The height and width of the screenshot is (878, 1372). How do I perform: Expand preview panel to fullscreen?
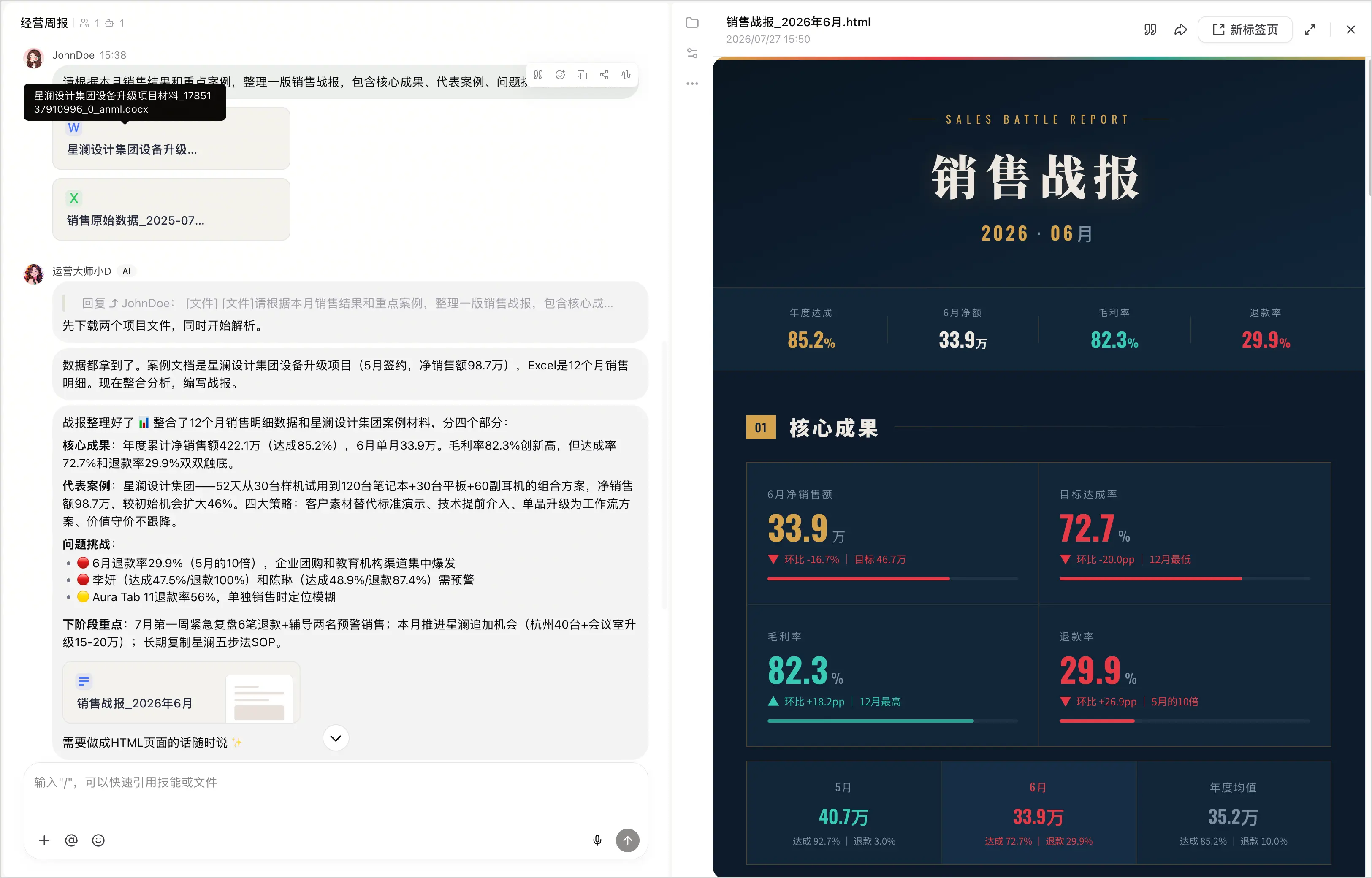[x=1310, y=30]
